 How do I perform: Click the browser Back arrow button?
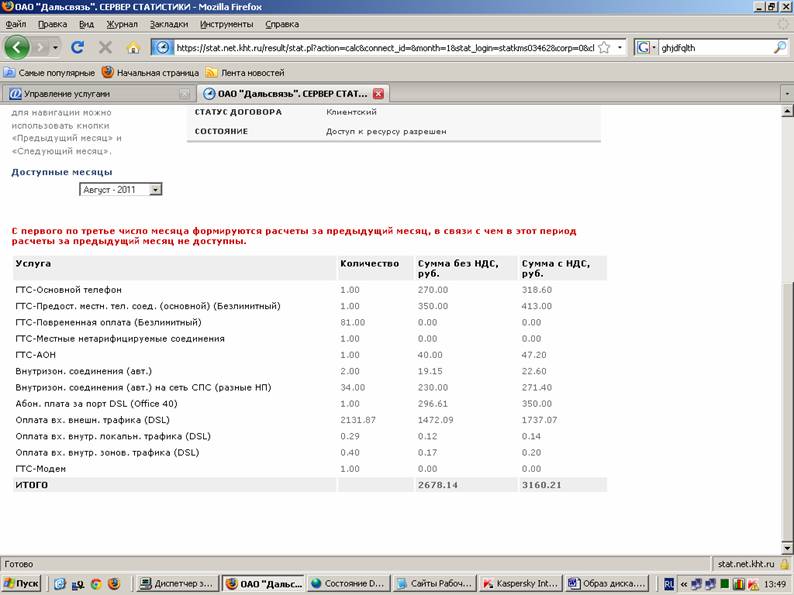click(x=17, y=47)
